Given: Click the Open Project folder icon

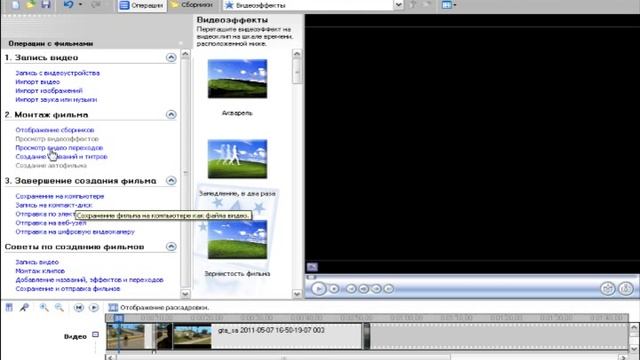Looking at the screenshot, I should [x=30, y=4].
